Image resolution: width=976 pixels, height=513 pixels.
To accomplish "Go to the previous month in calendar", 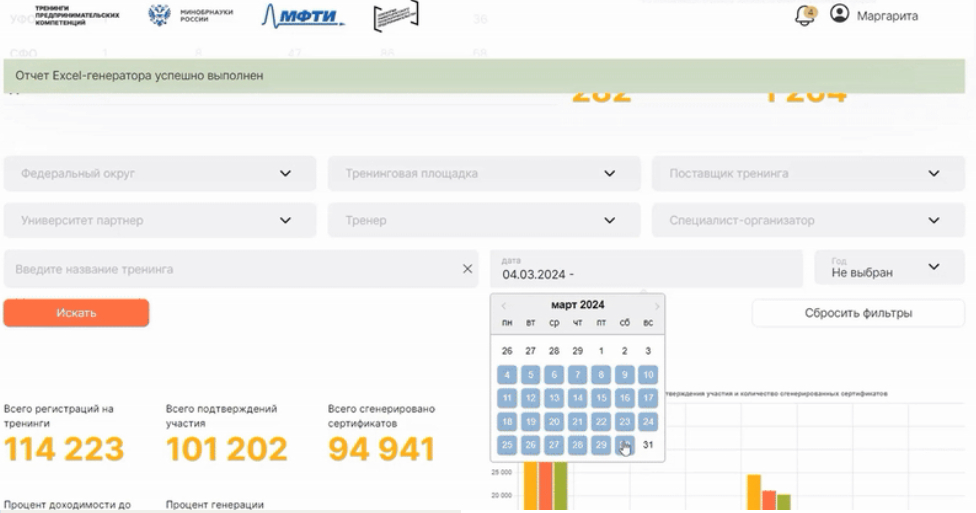I will coord(504,306).
